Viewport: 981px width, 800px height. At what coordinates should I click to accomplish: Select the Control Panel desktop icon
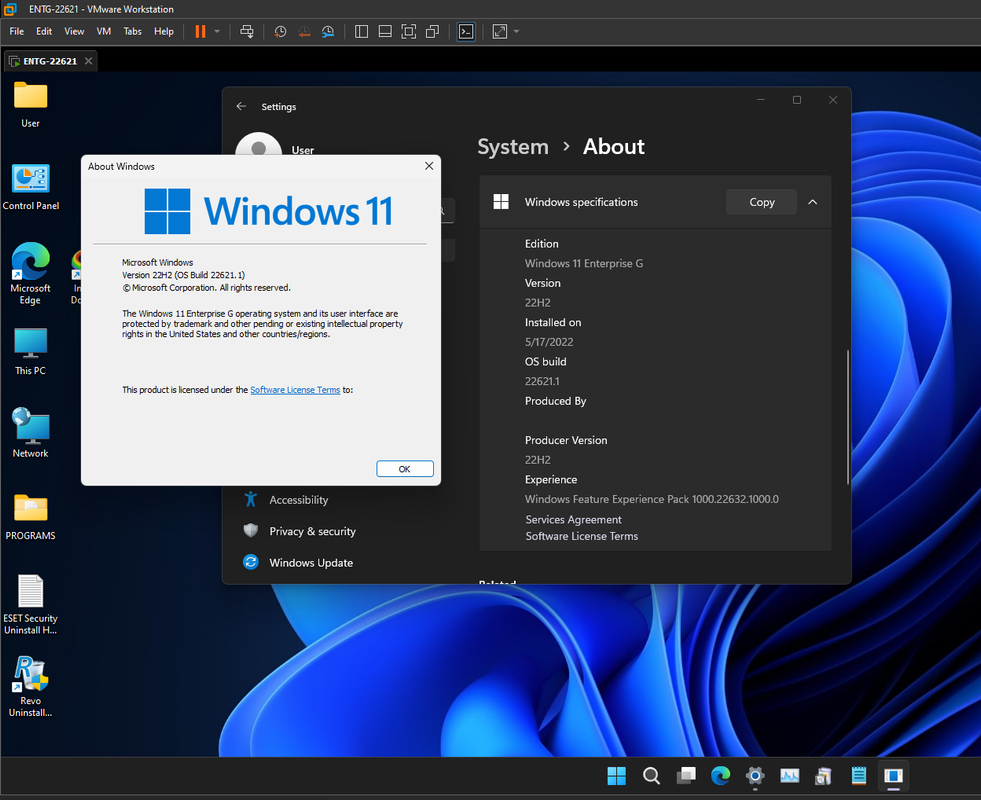[30, 186]
